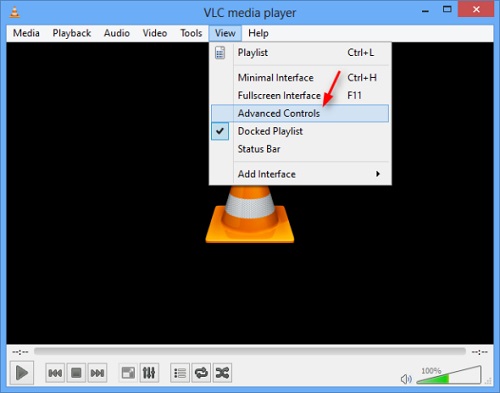Skip to previous media track
The width and height of the screenshot is (500, 393).
click(55, 373)
